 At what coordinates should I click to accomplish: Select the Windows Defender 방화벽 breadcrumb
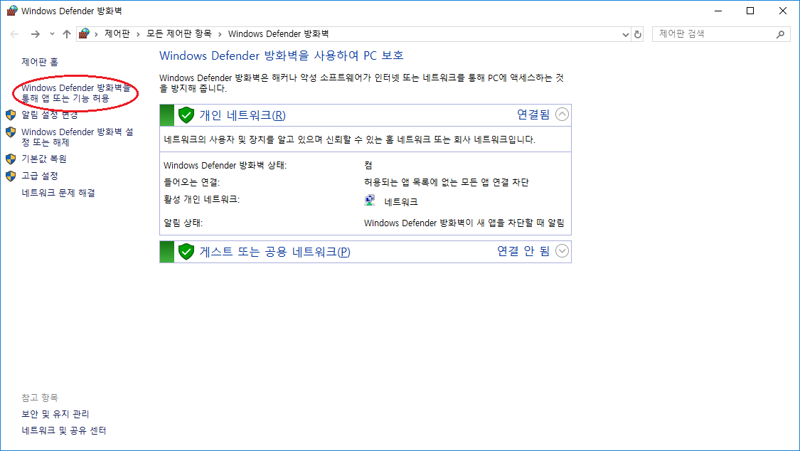pyautogui.click(x=278, y=34)
